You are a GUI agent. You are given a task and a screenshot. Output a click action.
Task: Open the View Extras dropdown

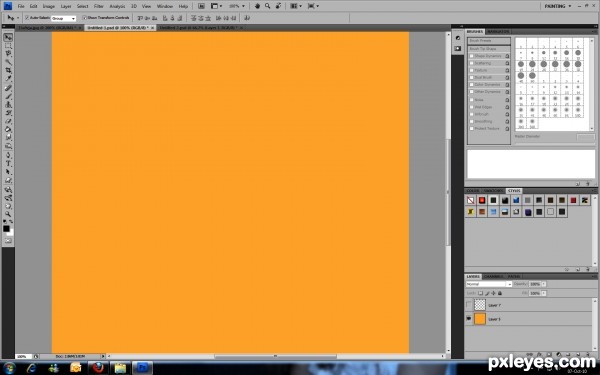217,6
